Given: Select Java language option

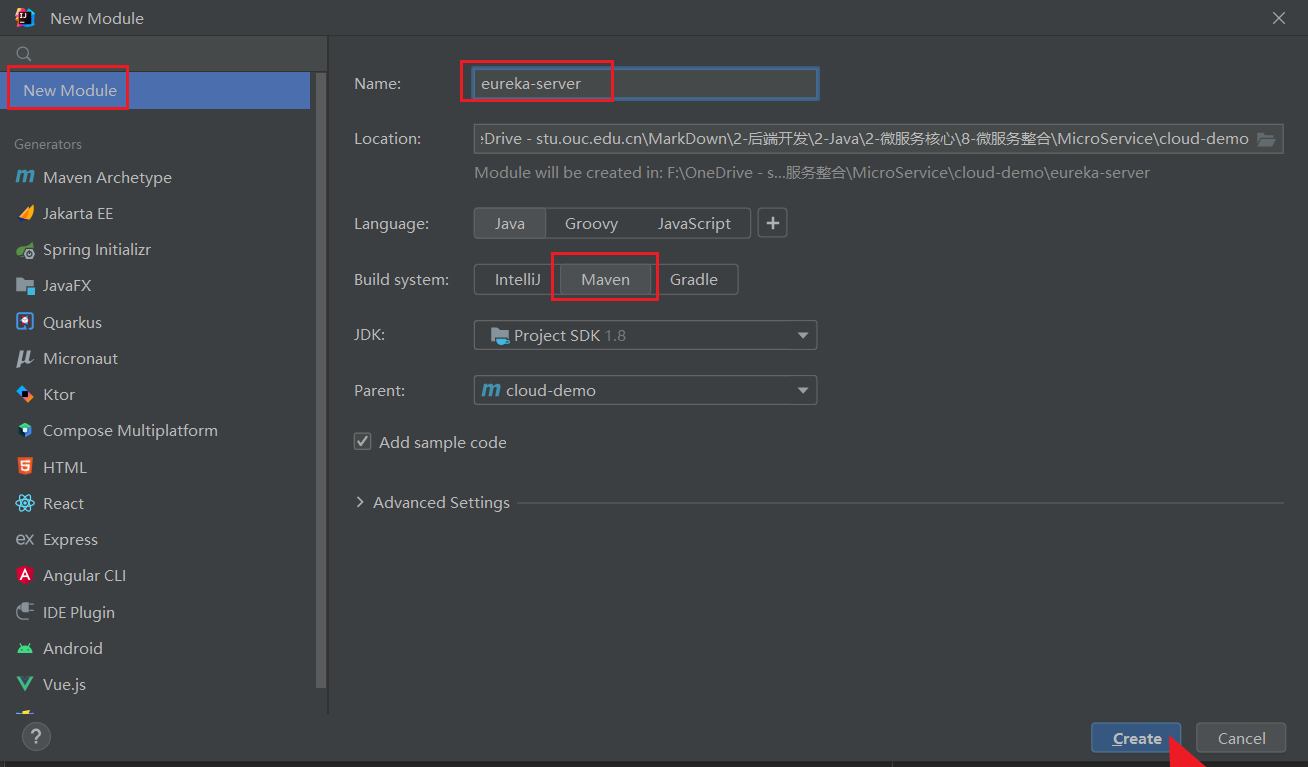Looking at the screenshot, I should click(x=510, y=223).
